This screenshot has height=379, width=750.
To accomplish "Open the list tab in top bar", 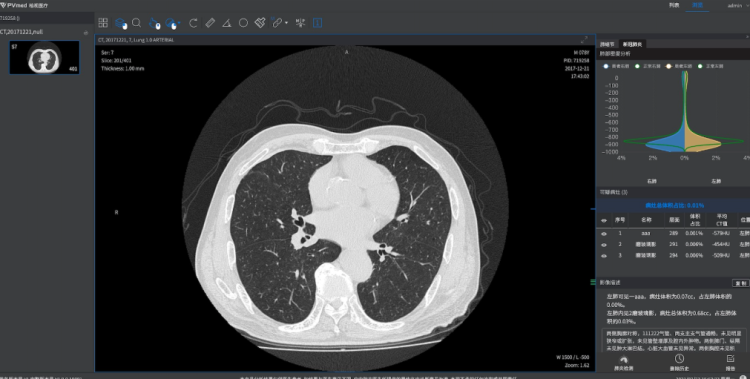I will (674, 5).
